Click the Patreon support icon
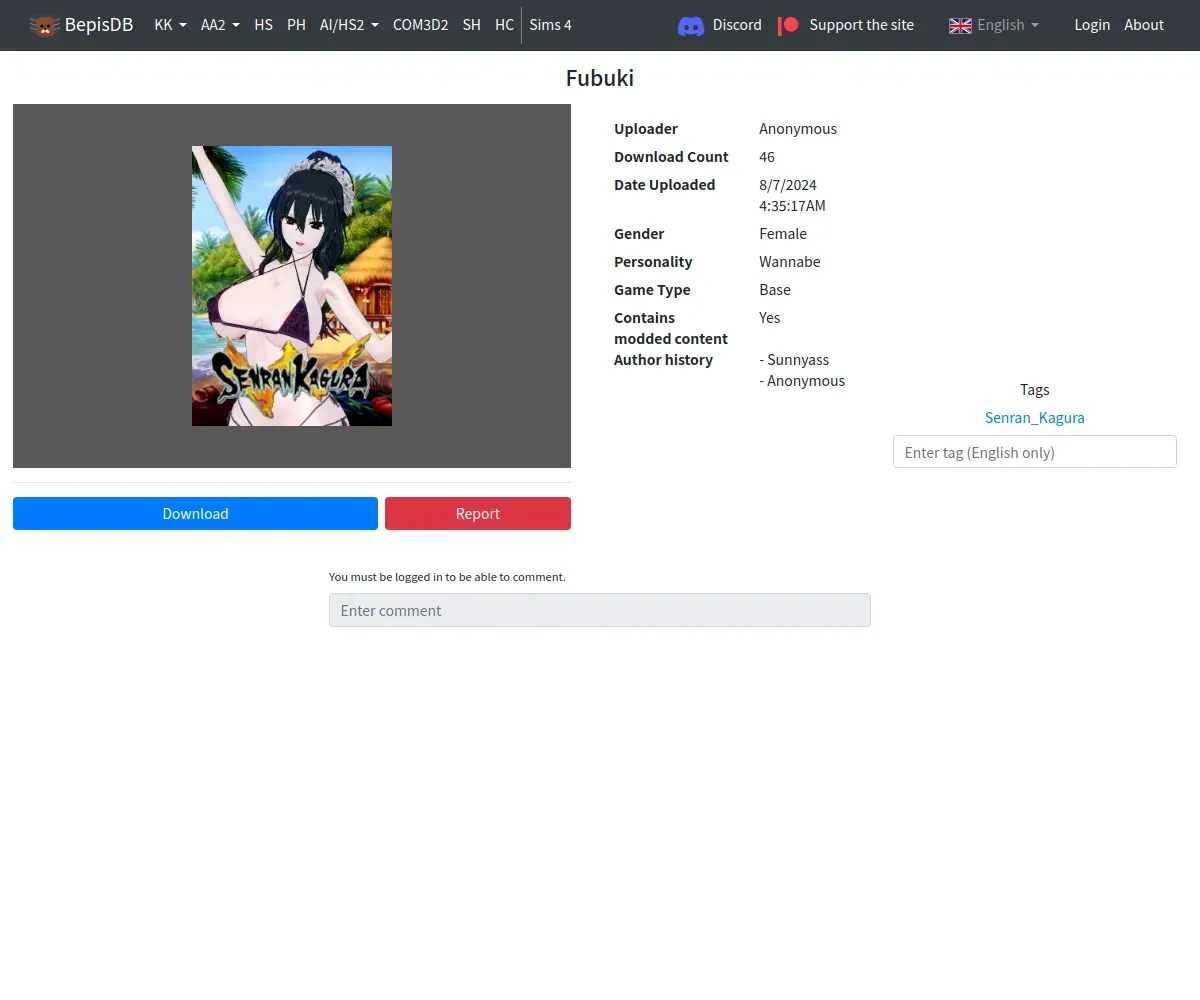Image resolution: width=1200 pixels, height=1000 pixels. click(x=788, y=25)
